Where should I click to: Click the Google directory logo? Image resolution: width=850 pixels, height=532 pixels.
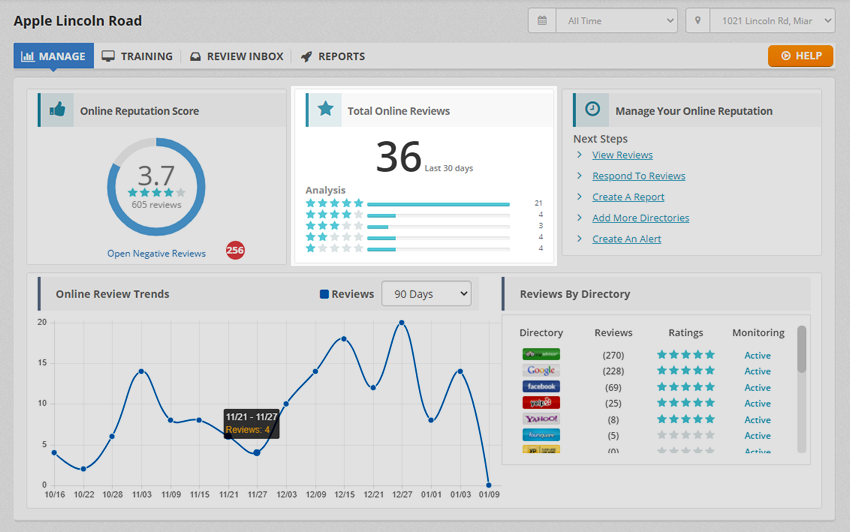click(541, 371)
